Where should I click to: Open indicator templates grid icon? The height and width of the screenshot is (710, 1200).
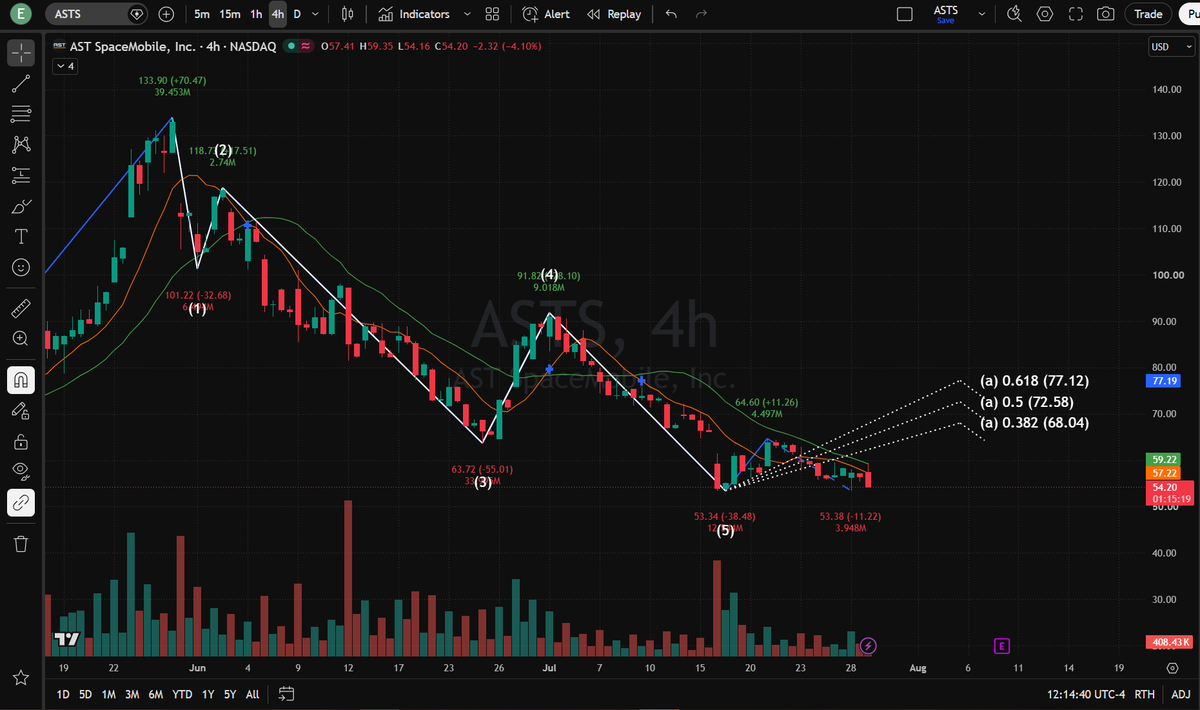point(492,14)
